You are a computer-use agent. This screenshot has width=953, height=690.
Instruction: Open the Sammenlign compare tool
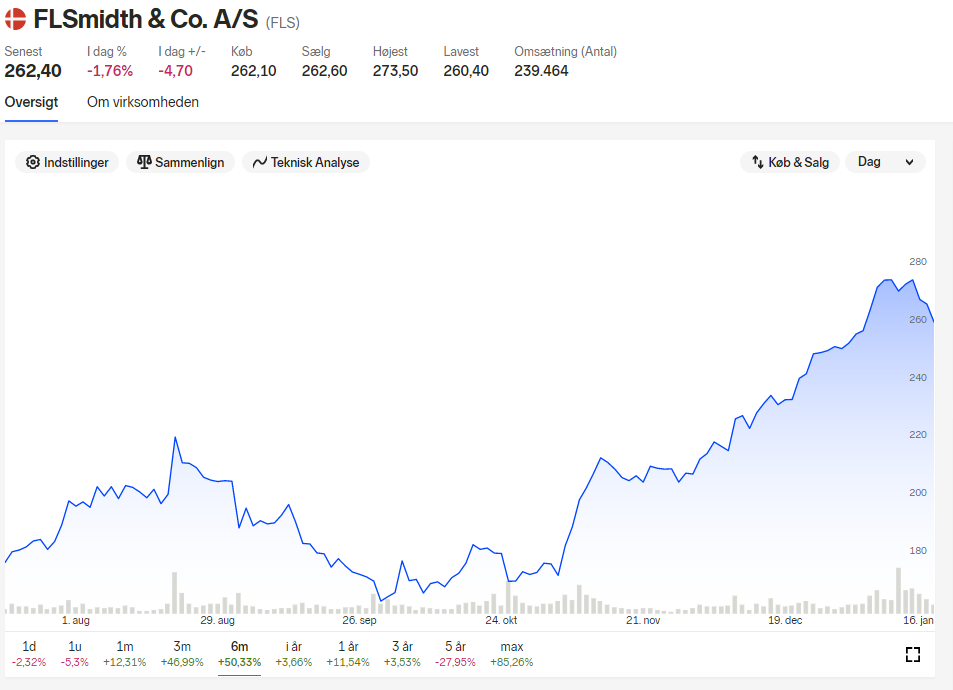click(x=181, y=162)
